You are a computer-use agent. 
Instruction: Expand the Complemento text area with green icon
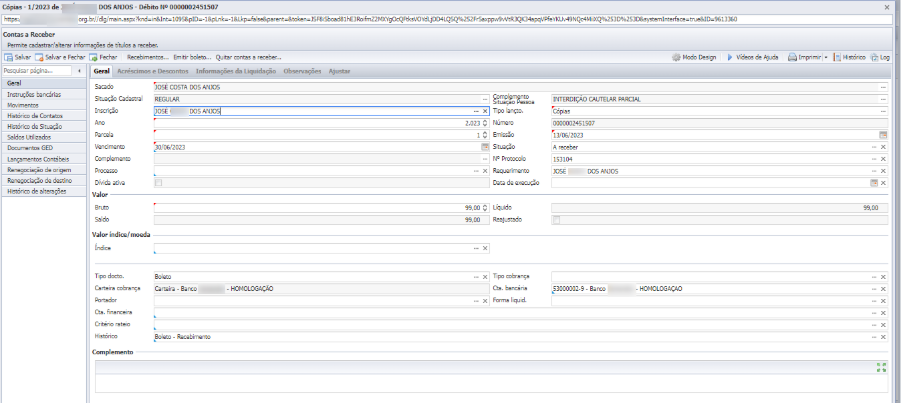coord(881,367)
